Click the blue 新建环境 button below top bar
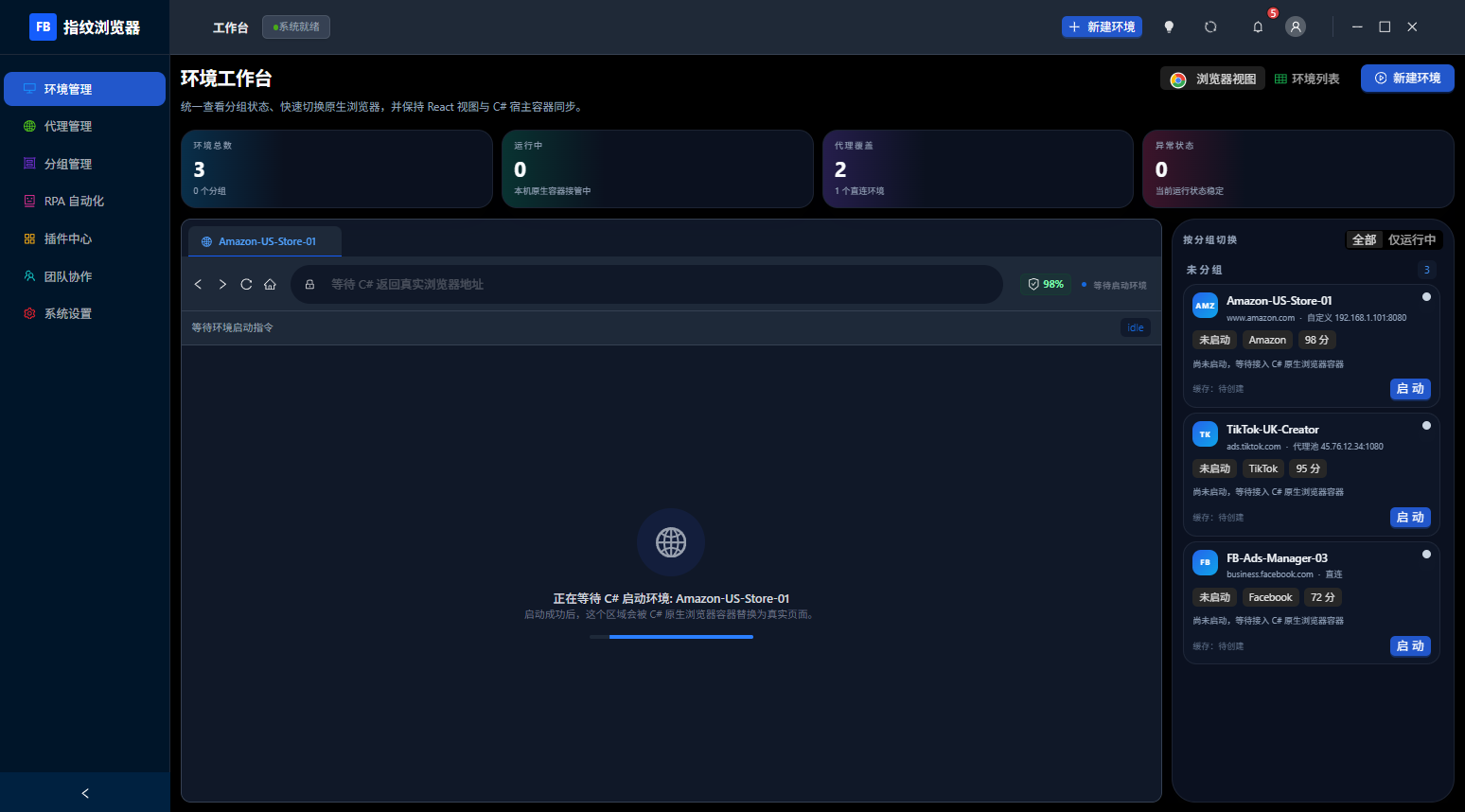1465x812 pixels. click(1407, 79)
